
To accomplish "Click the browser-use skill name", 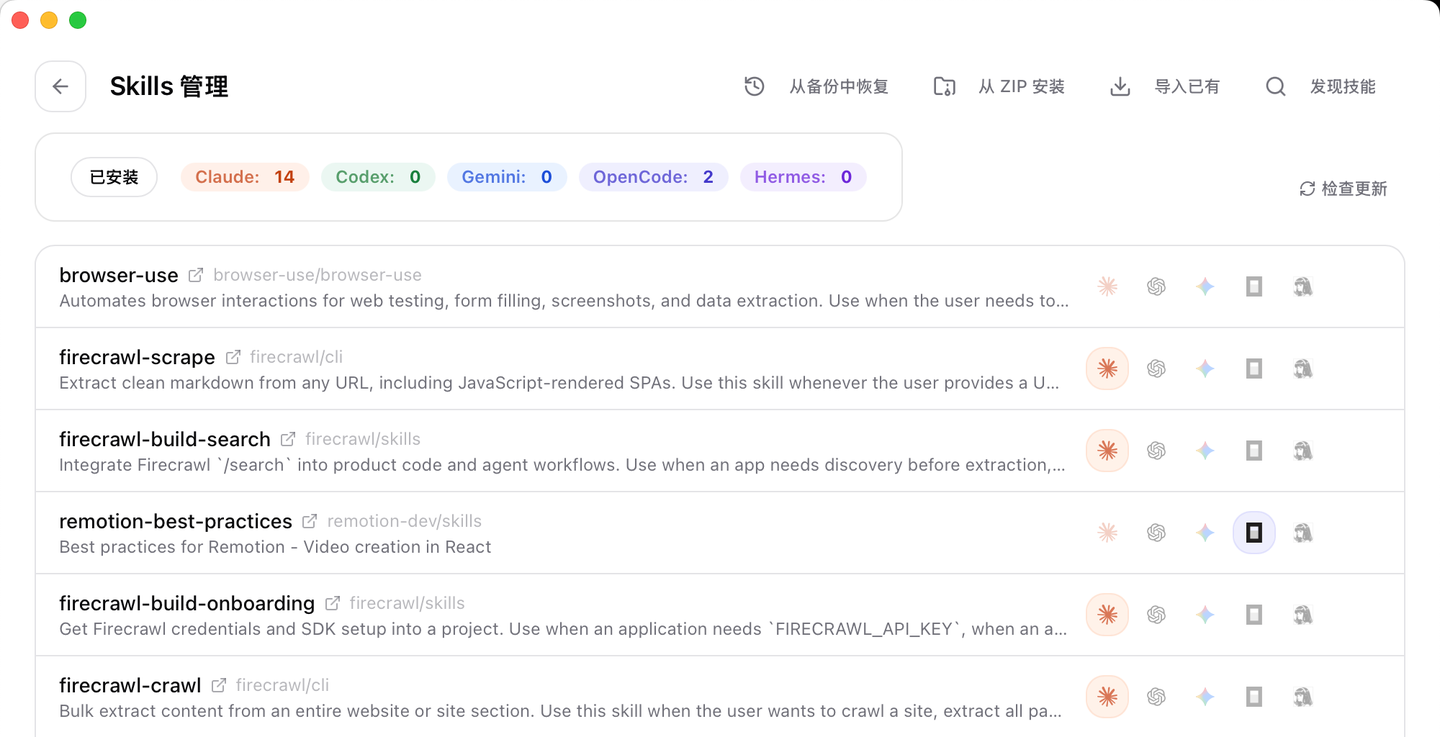I will 119,275.
